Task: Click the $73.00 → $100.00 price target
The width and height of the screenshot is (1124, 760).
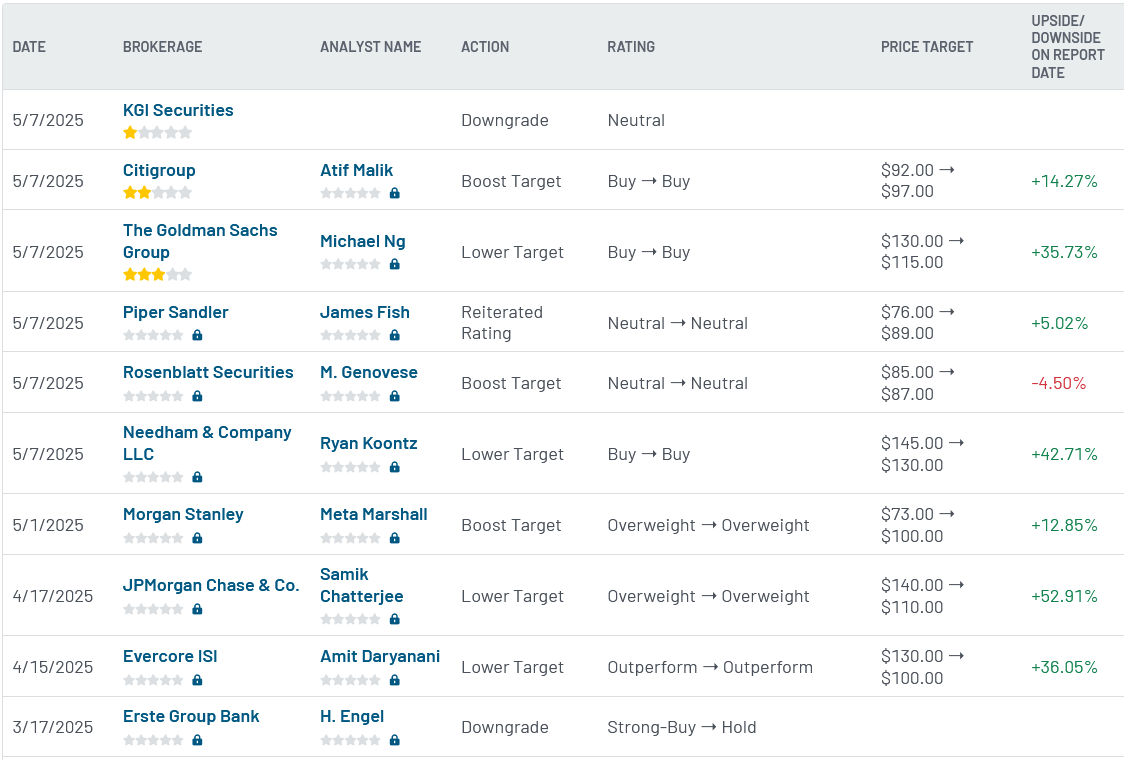Action: coord(918,525)
